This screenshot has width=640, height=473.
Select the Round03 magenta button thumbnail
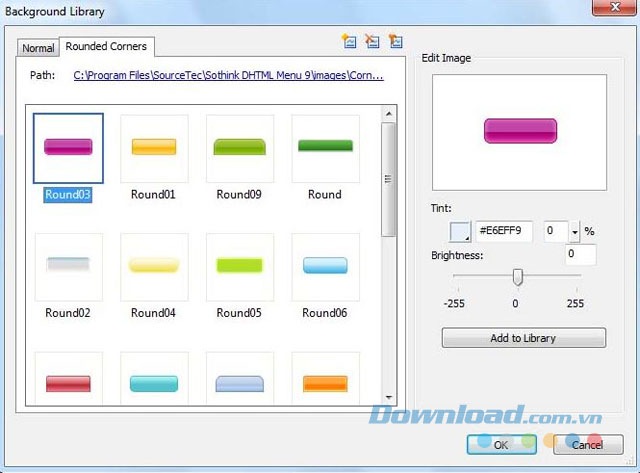[68, 147]
